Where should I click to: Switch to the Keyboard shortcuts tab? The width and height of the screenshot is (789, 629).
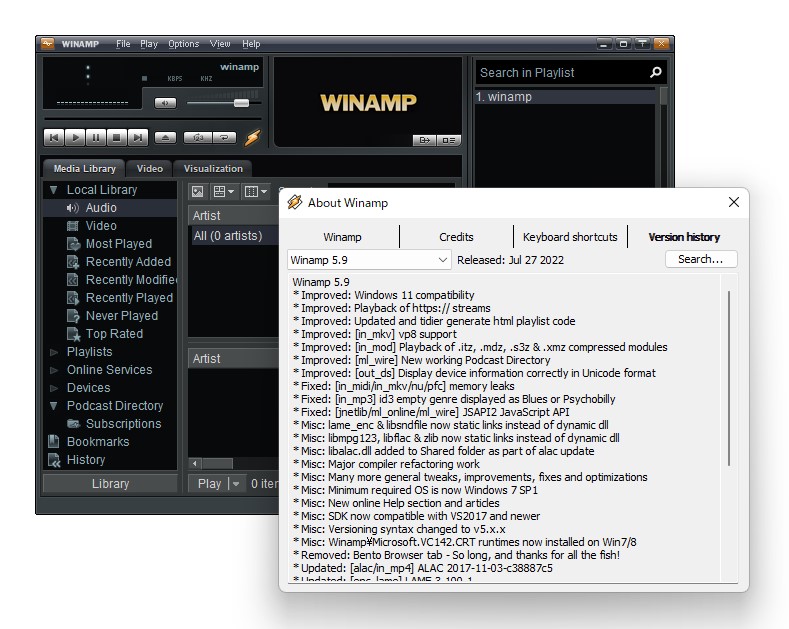[x=570, y=237]
